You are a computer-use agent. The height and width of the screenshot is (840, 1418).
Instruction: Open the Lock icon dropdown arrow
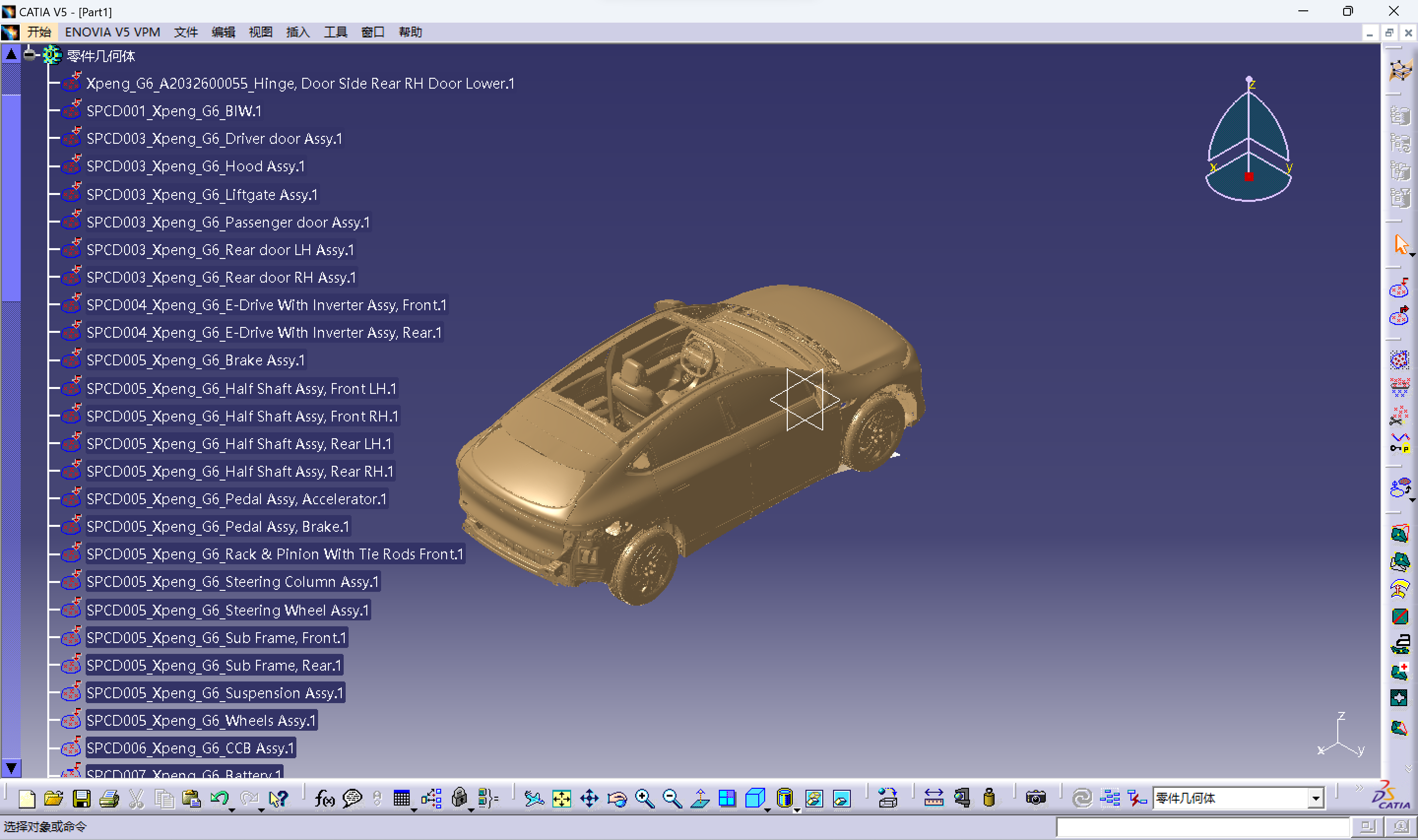(471, 810)
